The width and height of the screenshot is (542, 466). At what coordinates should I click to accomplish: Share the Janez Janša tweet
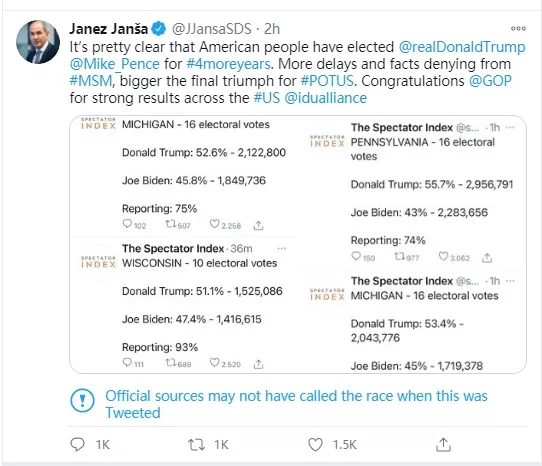(443, 445)
